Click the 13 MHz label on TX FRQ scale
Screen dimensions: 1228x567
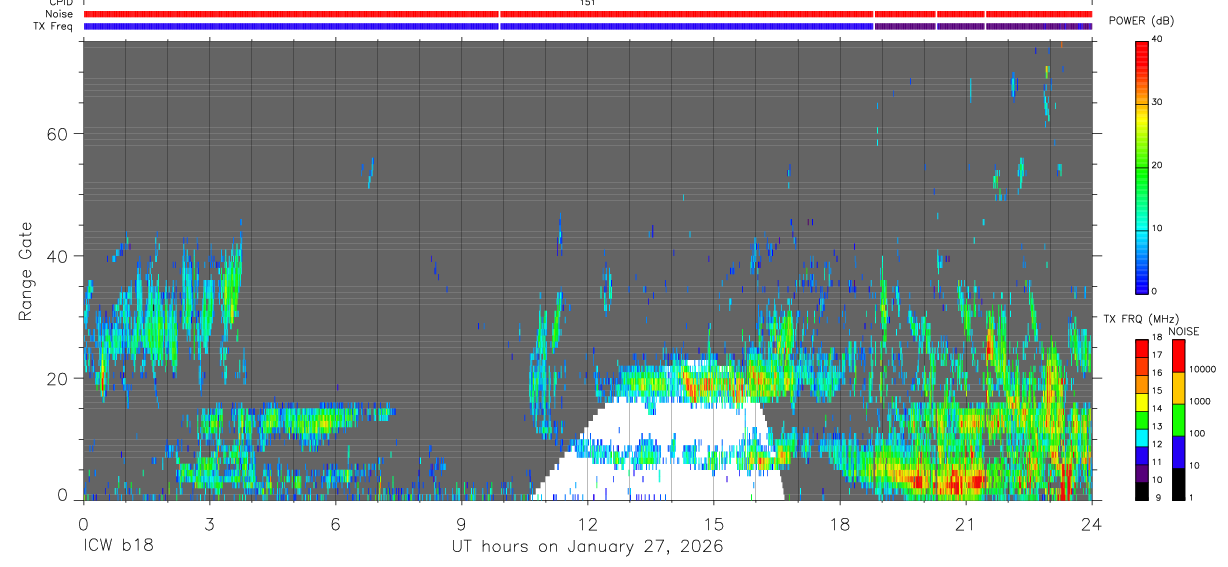pyautogui.click(x=1155, y=426)
